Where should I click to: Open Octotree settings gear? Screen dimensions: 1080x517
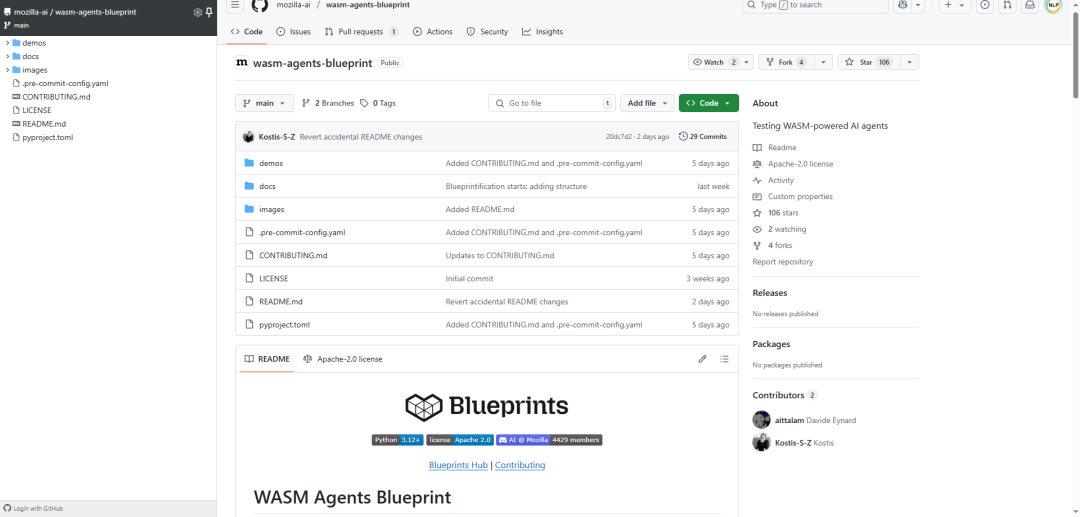(x=198, y=12)
